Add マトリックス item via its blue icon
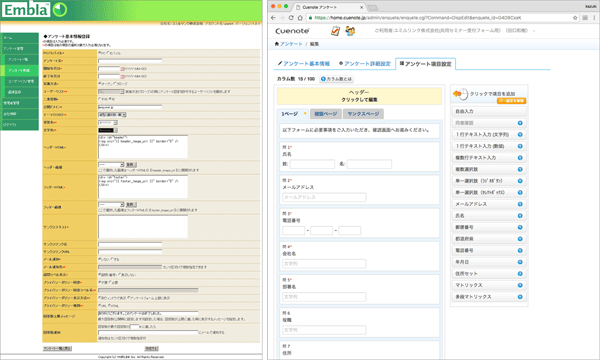The image size is (600, 360). point(520,285)
